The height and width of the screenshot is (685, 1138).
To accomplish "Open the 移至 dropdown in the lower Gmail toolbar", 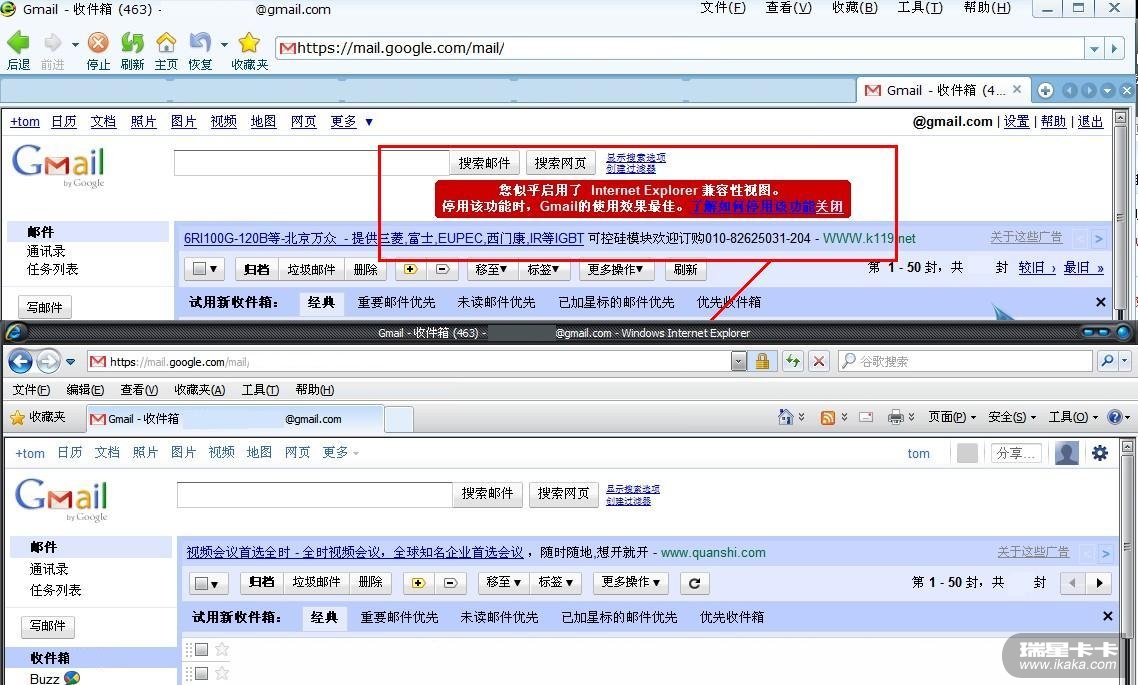I will coord(504,582).
